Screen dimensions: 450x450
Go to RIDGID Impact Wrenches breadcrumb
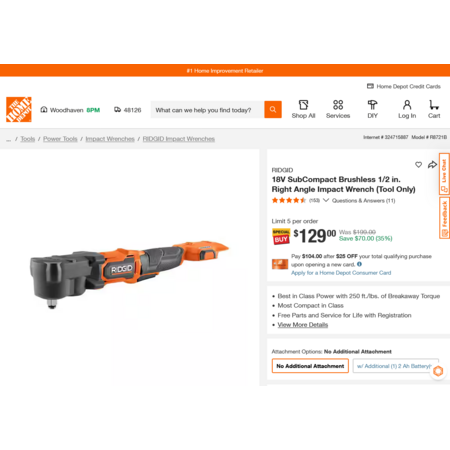[x=179, y=139]
